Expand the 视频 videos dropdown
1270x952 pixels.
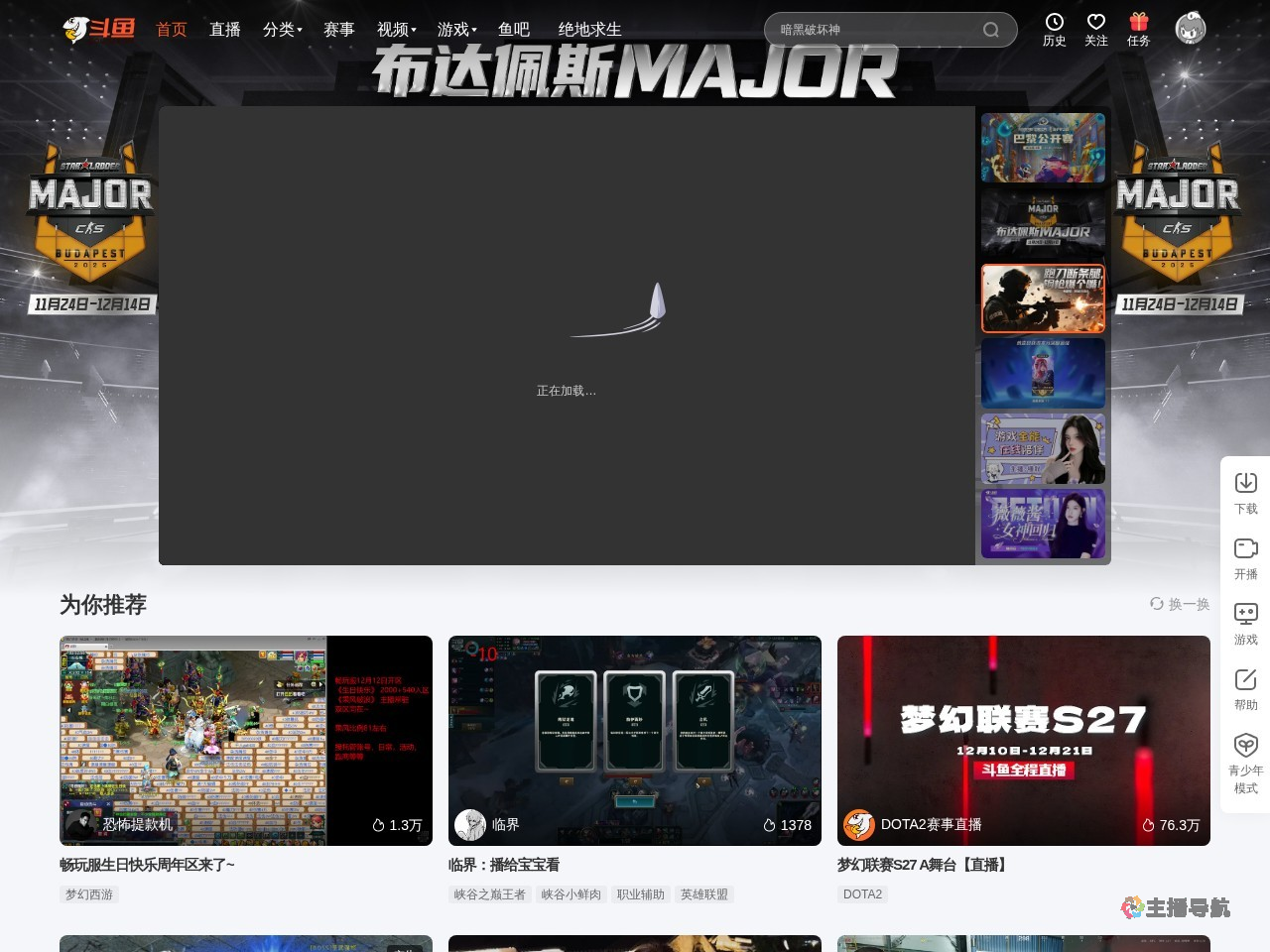tap(393, 30)
